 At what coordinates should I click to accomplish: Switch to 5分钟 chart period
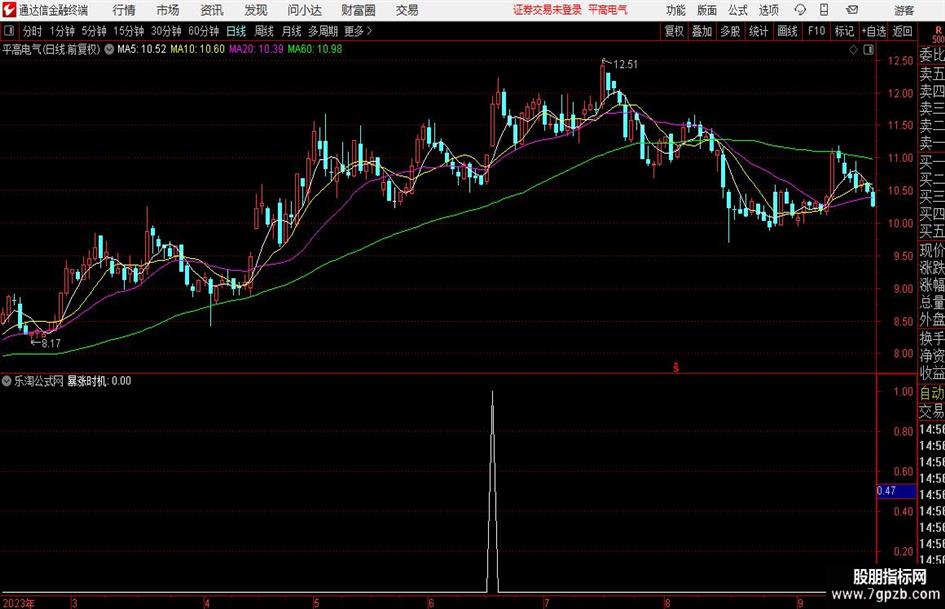tap(94, 31)
